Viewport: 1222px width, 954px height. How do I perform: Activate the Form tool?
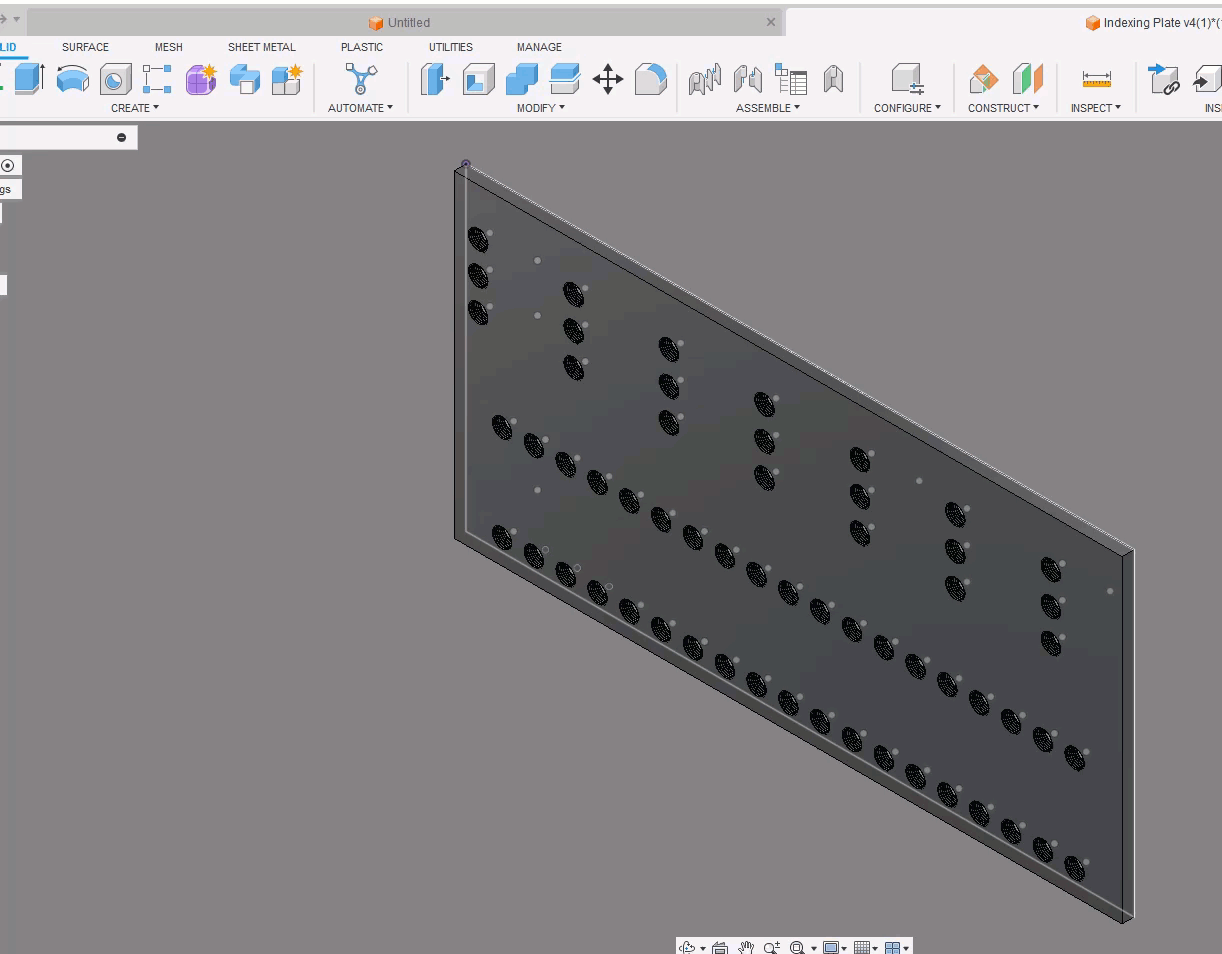[200, 80]
